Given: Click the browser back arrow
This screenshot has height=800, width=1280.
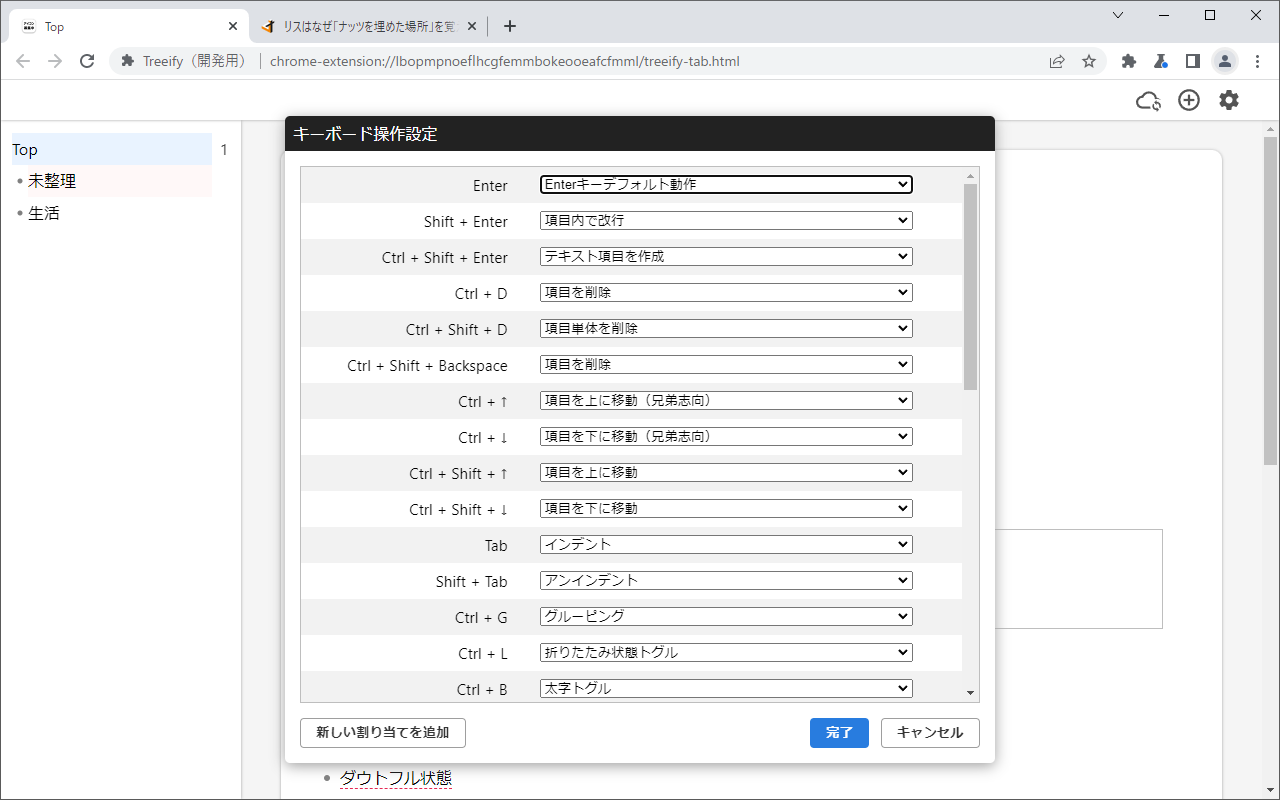Looking at the screenshot, I should pyautogui.click(x=23, y=61).
